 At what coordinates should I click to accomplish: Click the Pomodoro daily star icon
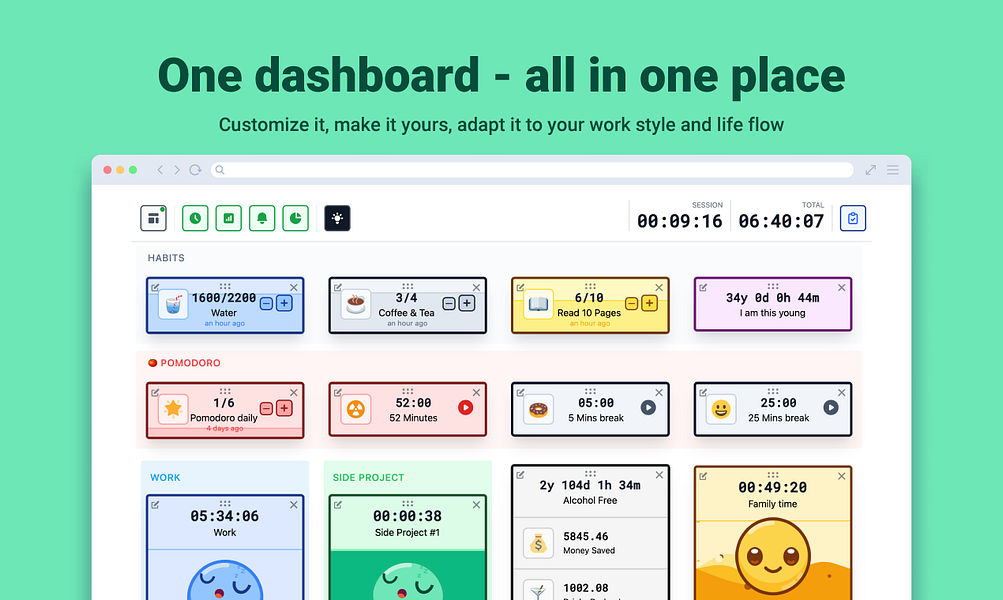tap(173, 409)
